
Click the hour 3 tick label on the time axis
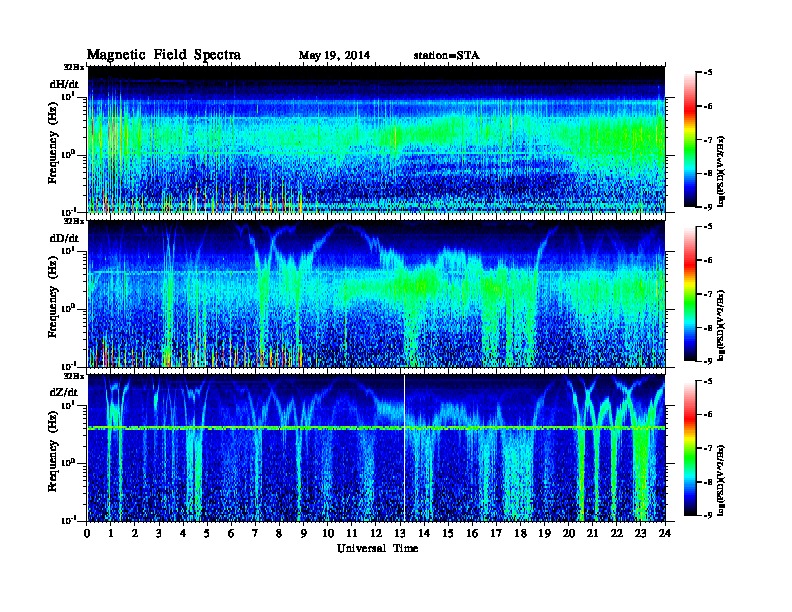coord(159,533)
